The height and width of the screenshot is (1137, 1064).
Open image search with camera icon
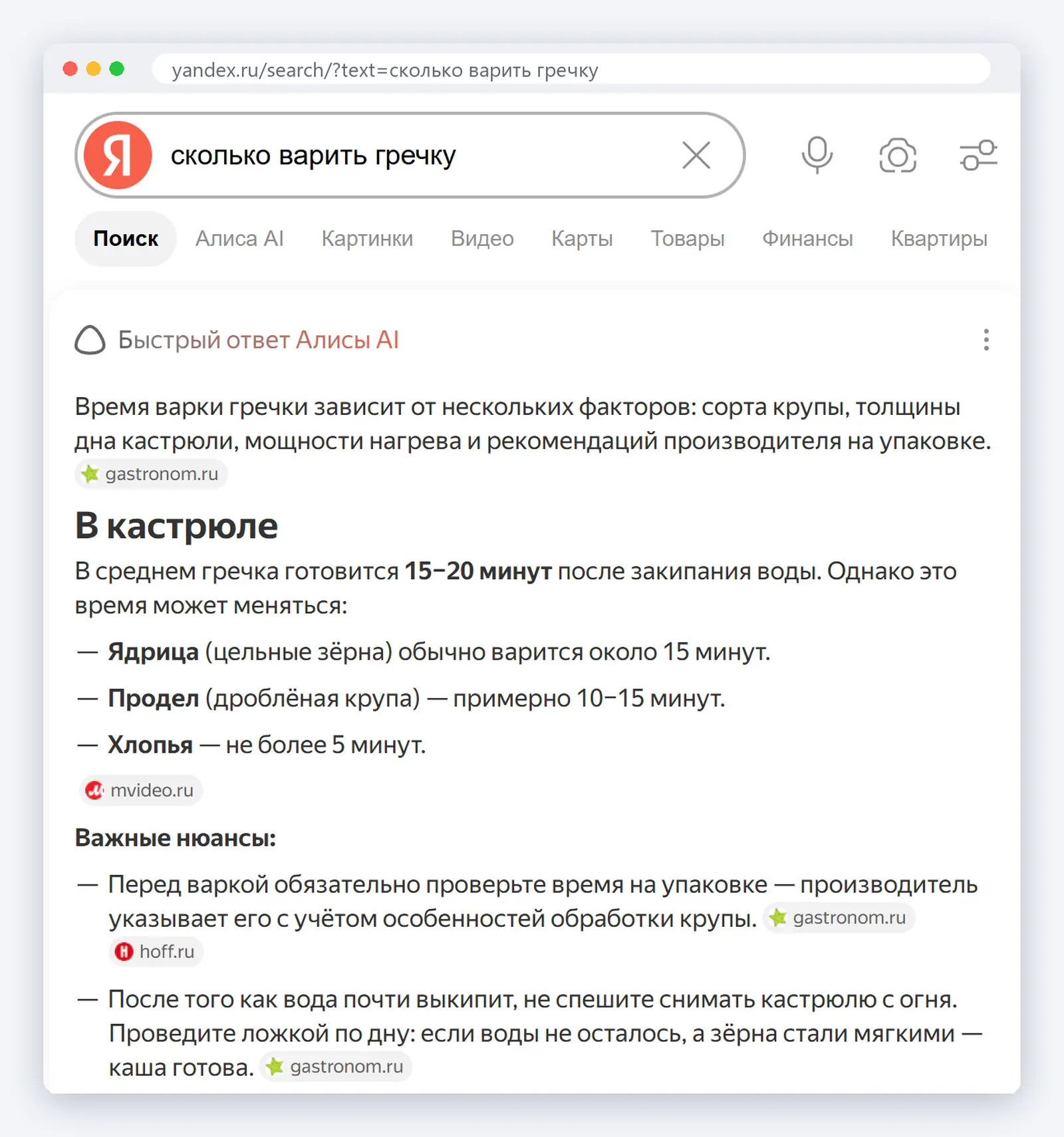[898, 156]
